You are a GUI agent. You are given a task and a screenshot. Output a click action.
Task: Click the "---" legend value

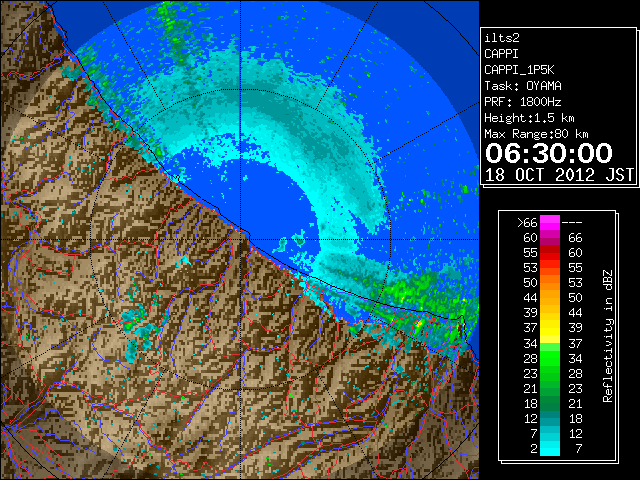click(x=572, y=222)
